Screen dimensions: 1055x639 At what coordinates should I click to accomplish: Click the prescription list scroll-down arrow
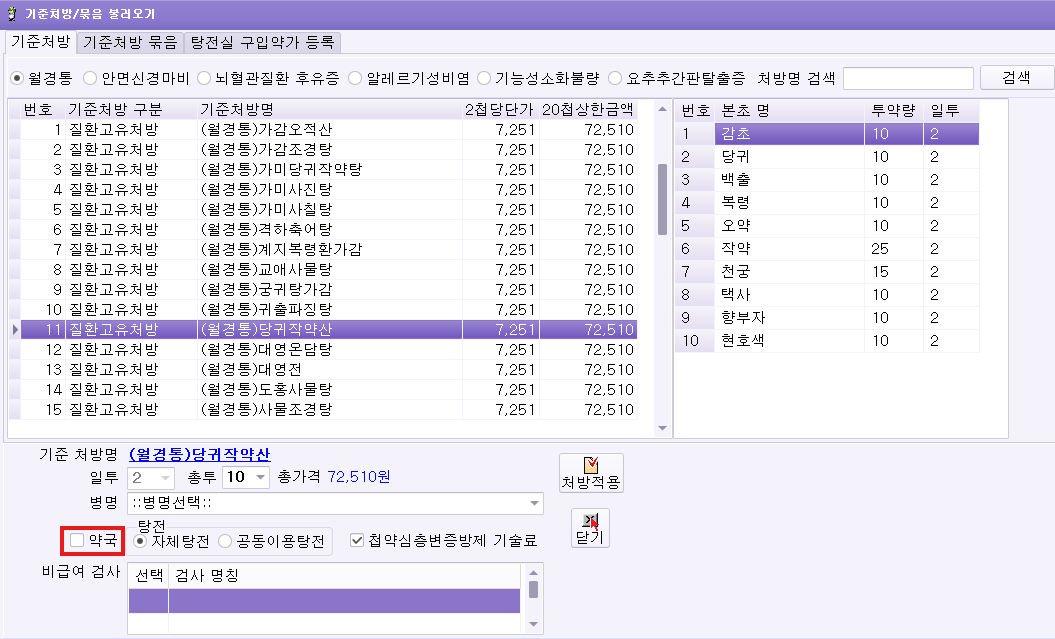[x=662, y=428]
